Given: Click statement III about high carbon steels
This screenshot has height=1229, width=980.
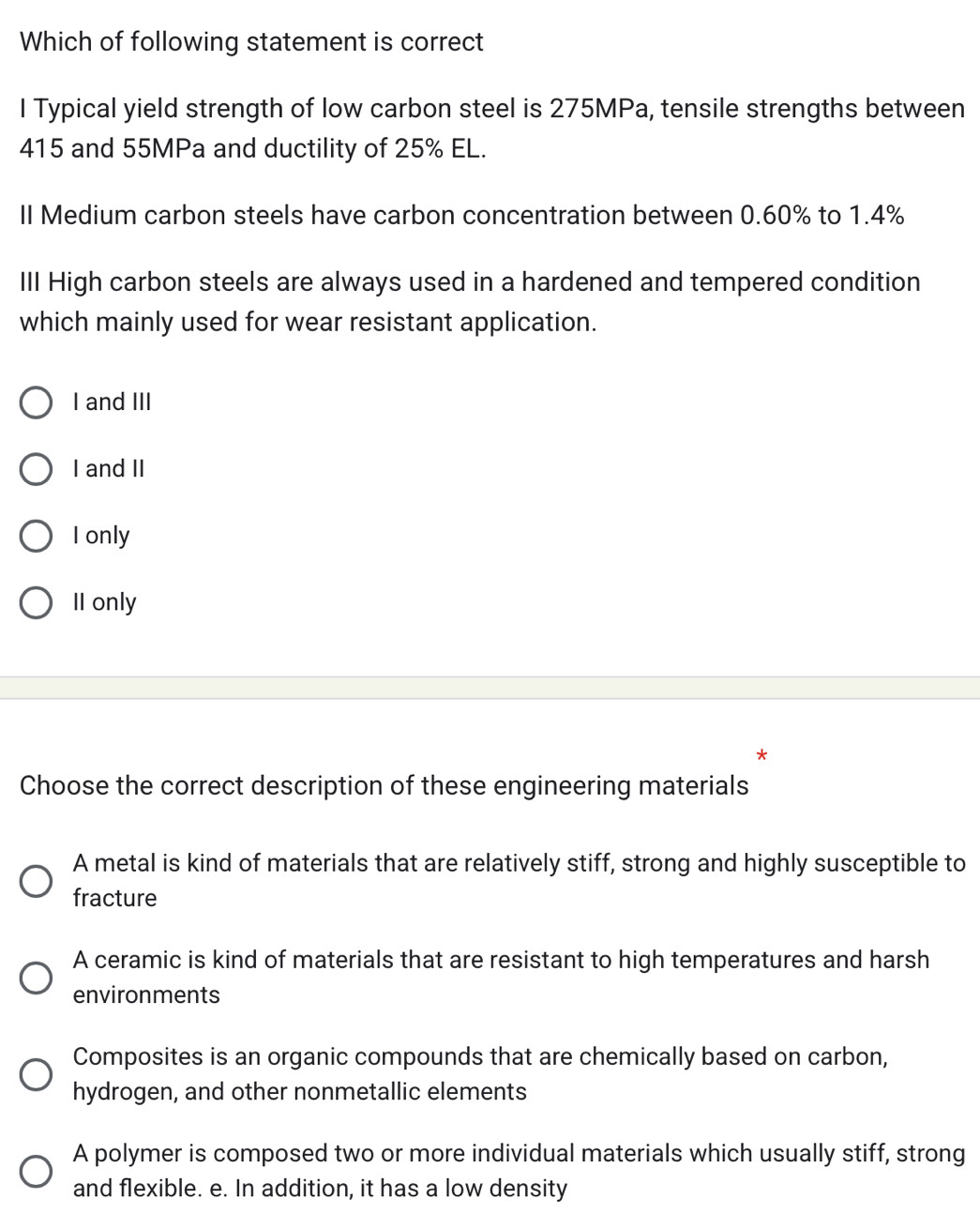Looking at the screenshot, I should click(x=469, y=301).
